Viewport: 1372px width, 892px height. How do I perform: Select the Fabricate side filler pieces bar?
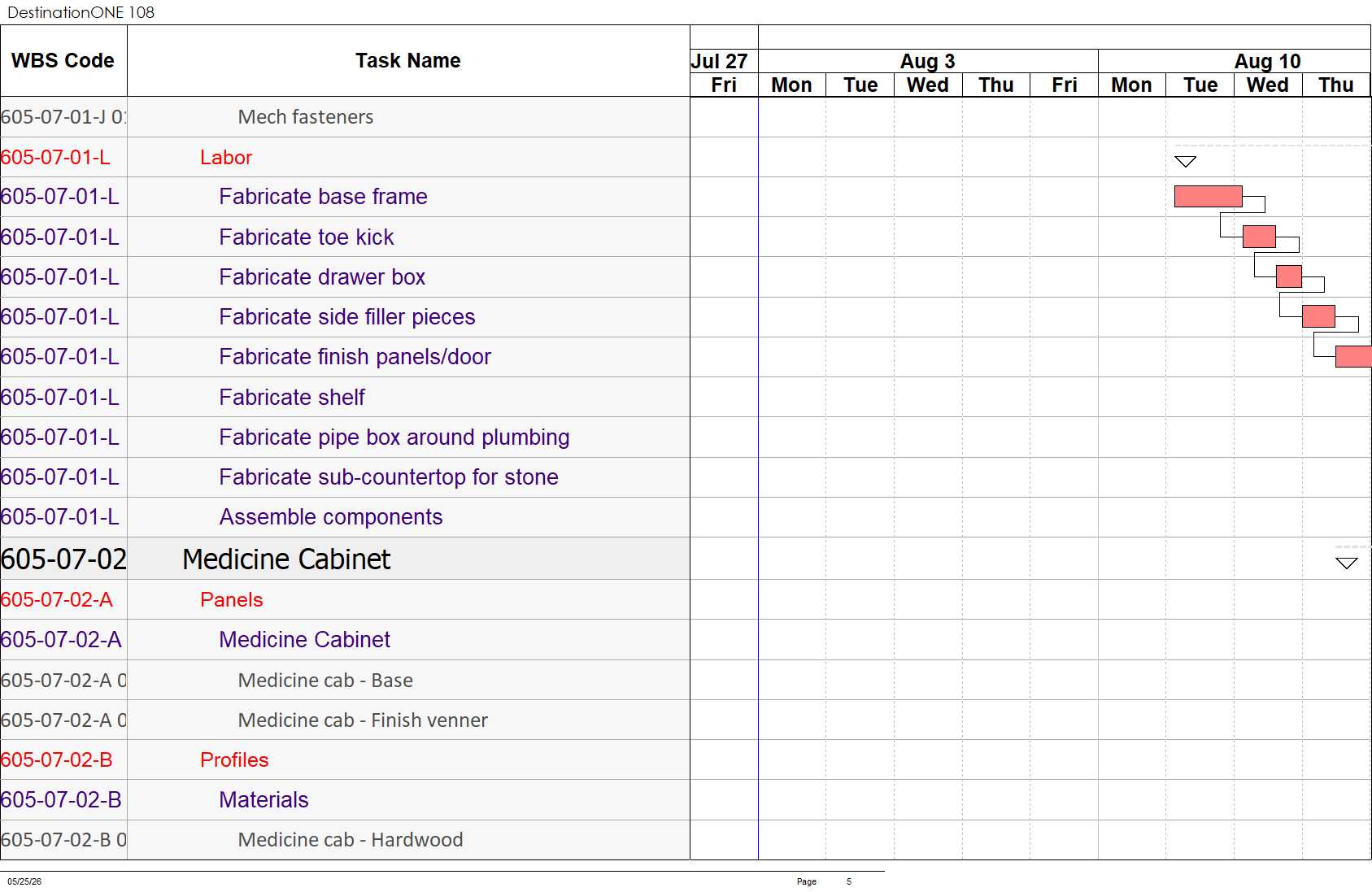(x=1318, y=316)
